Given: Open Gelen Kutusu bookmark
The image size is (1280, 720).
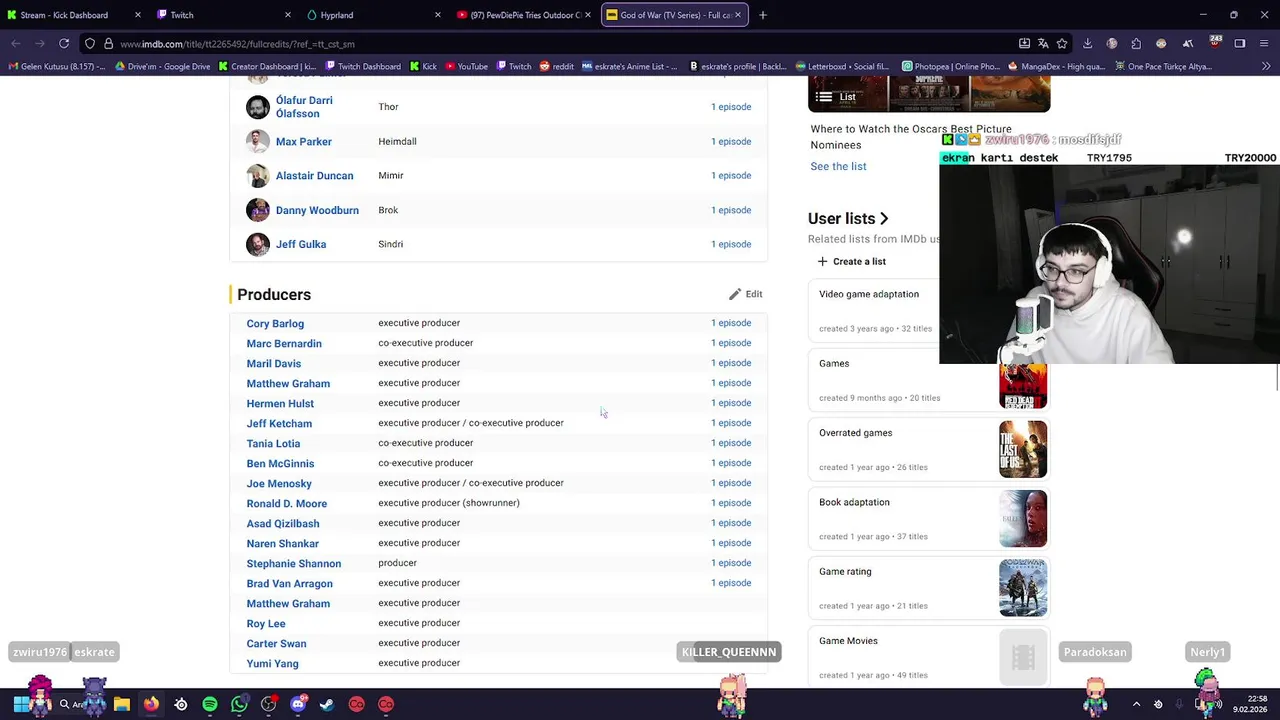Looking at the screenshot, I should point(56,66).
